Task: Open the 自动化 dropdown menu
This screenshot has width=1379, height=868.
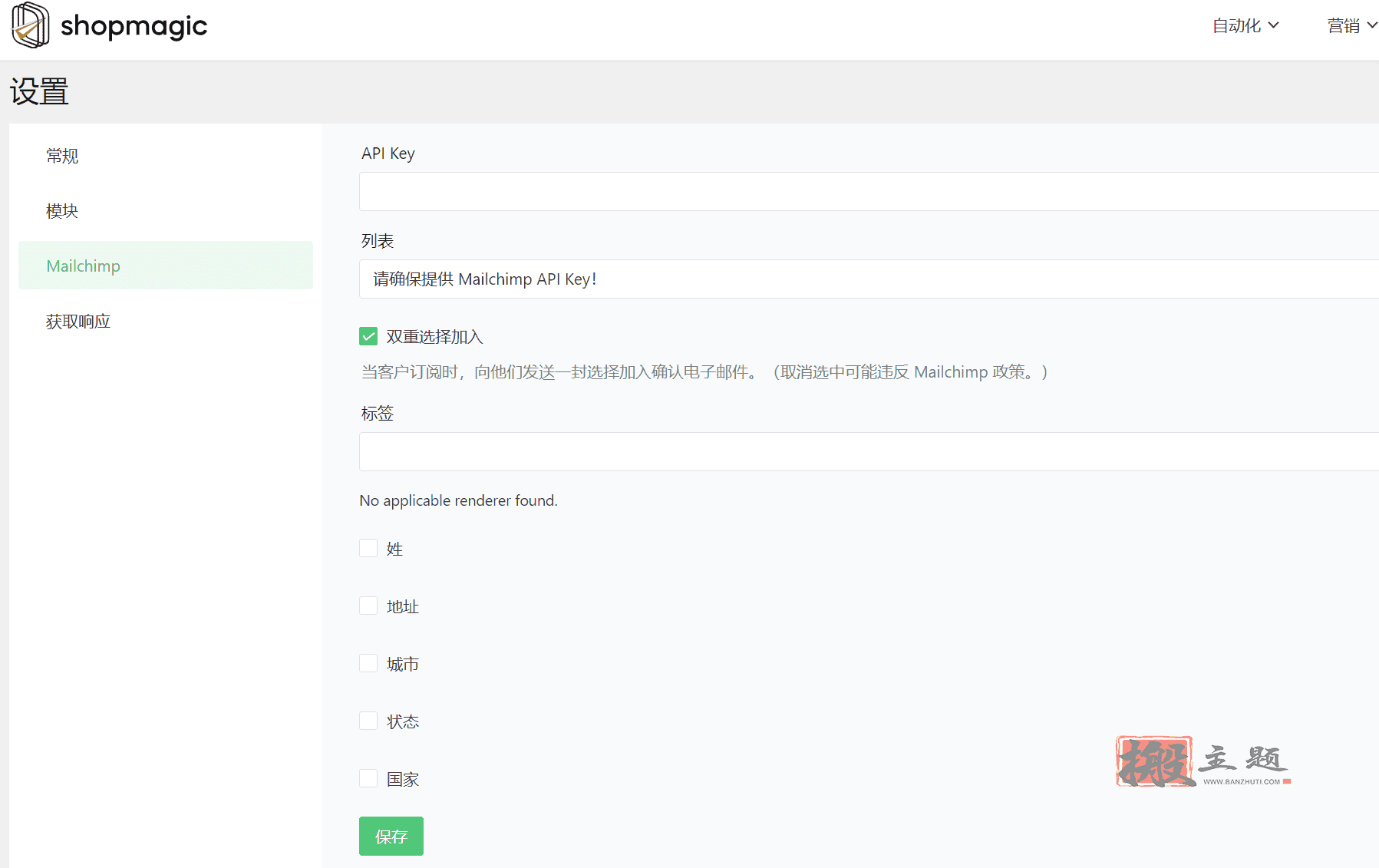Action: 1245,25
